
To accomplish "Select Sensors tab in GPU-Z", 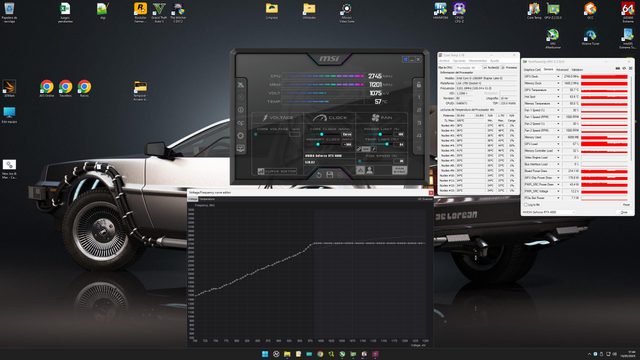I will coord(548,70).
